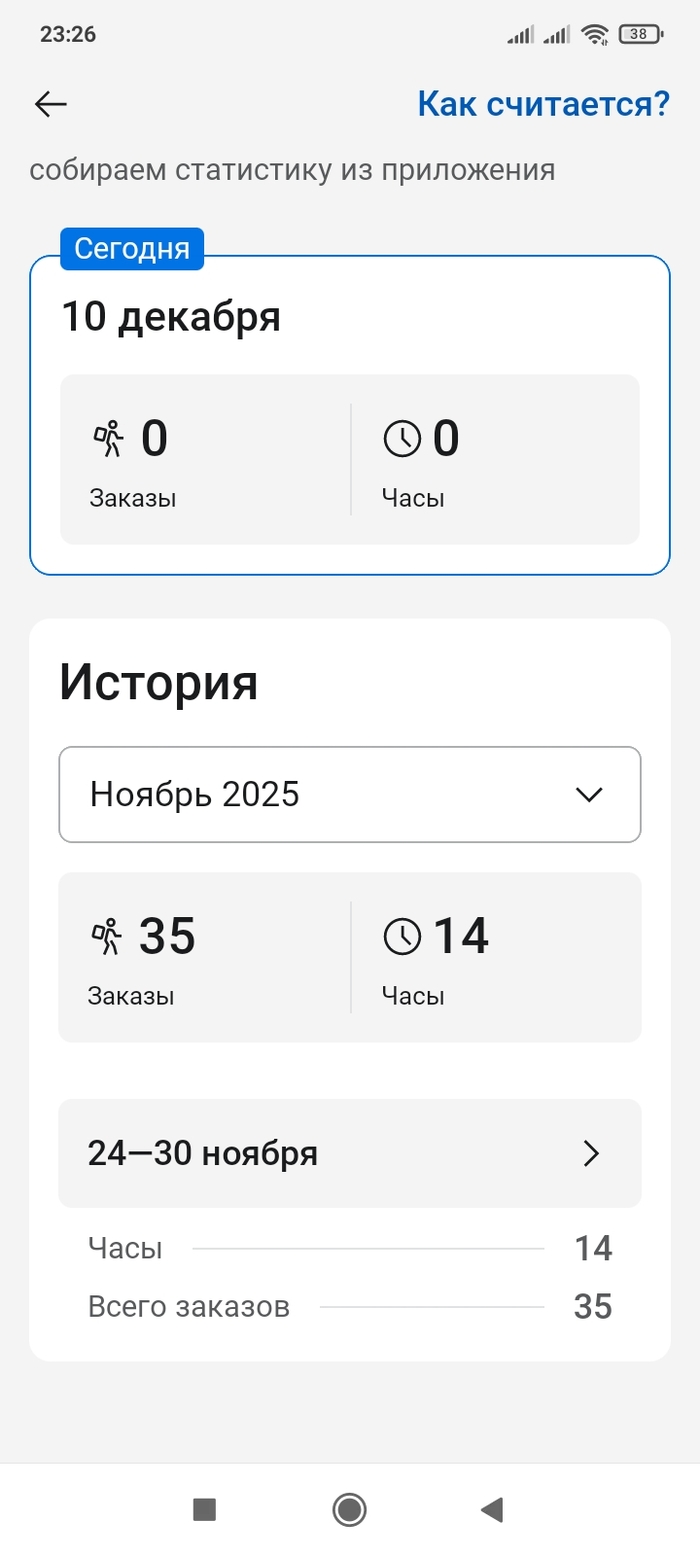Tap the "Сегодня" badge label

pyautogui.click(x=132, y=249)
